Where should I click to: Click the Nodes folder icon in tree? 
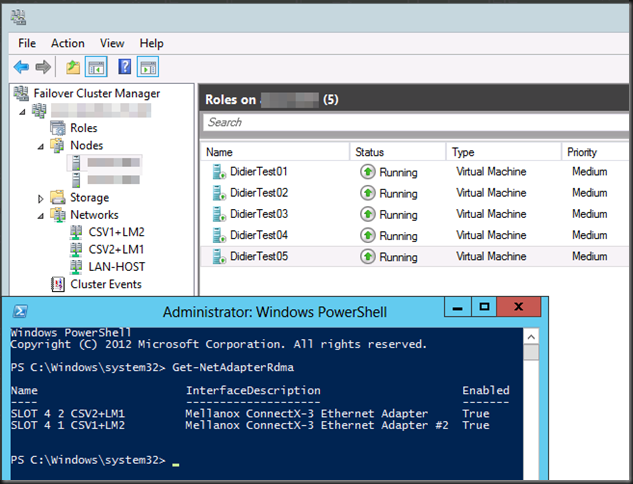pyautogui.click(x=57, y=145)
